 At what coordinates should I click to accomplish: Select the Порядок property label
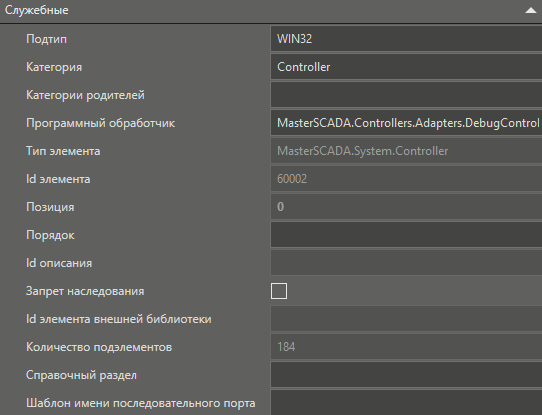(x=50, y=235)
